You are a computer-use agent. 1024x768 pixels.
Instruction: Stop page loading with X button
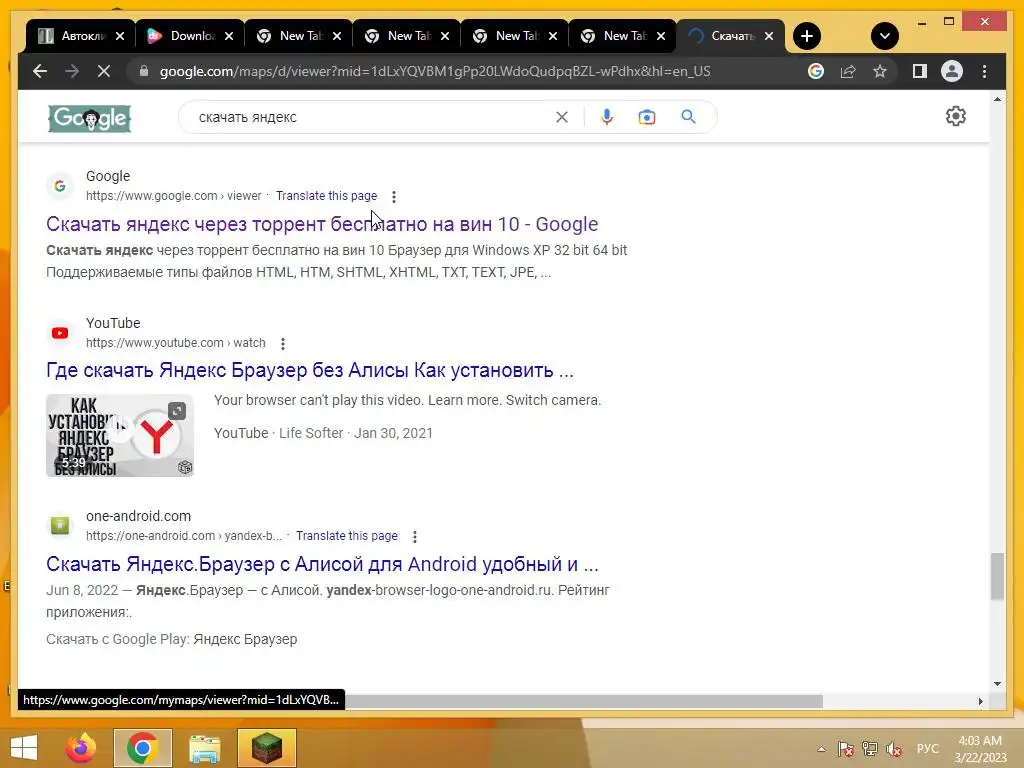pyautogui.click(x=104, y=71)
